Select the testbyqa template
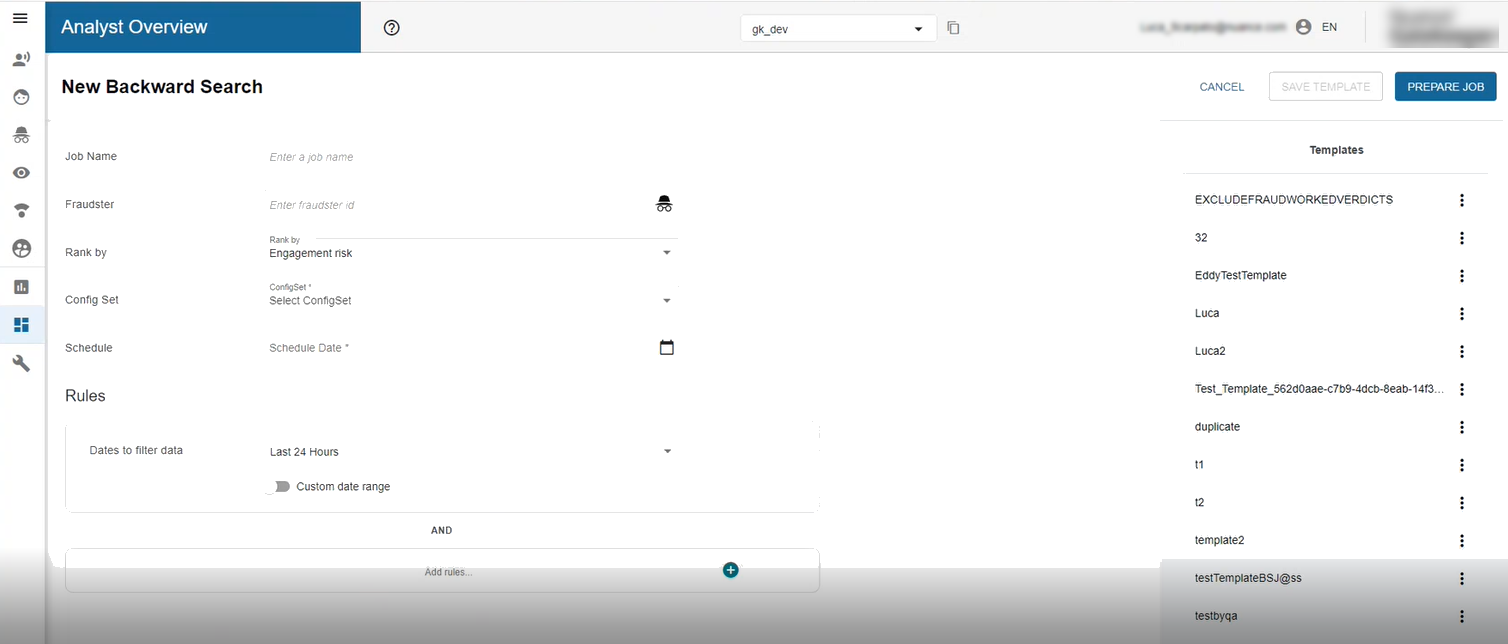This screenshot has width=1508, height=644. [x=1216, y=616]
